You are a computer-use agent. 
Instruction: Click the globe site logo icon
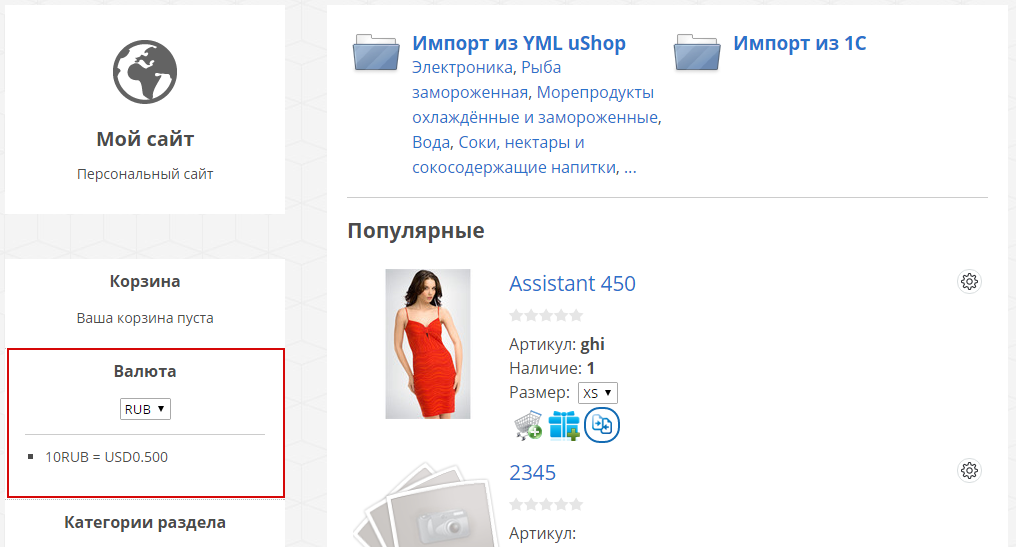(x=145, y=70)
